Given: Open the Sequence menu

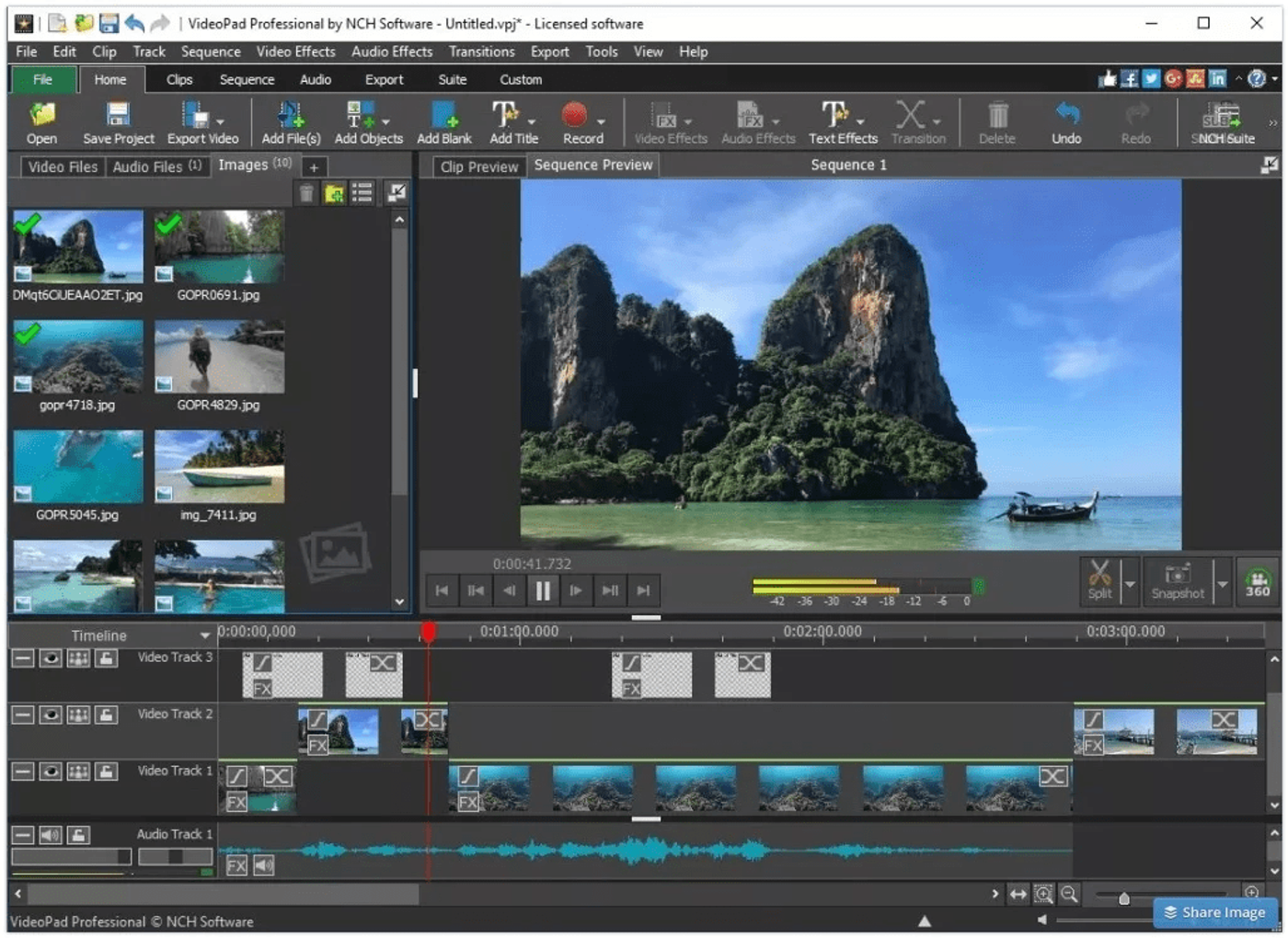Looking at the screenshot, I should (211, 51).
